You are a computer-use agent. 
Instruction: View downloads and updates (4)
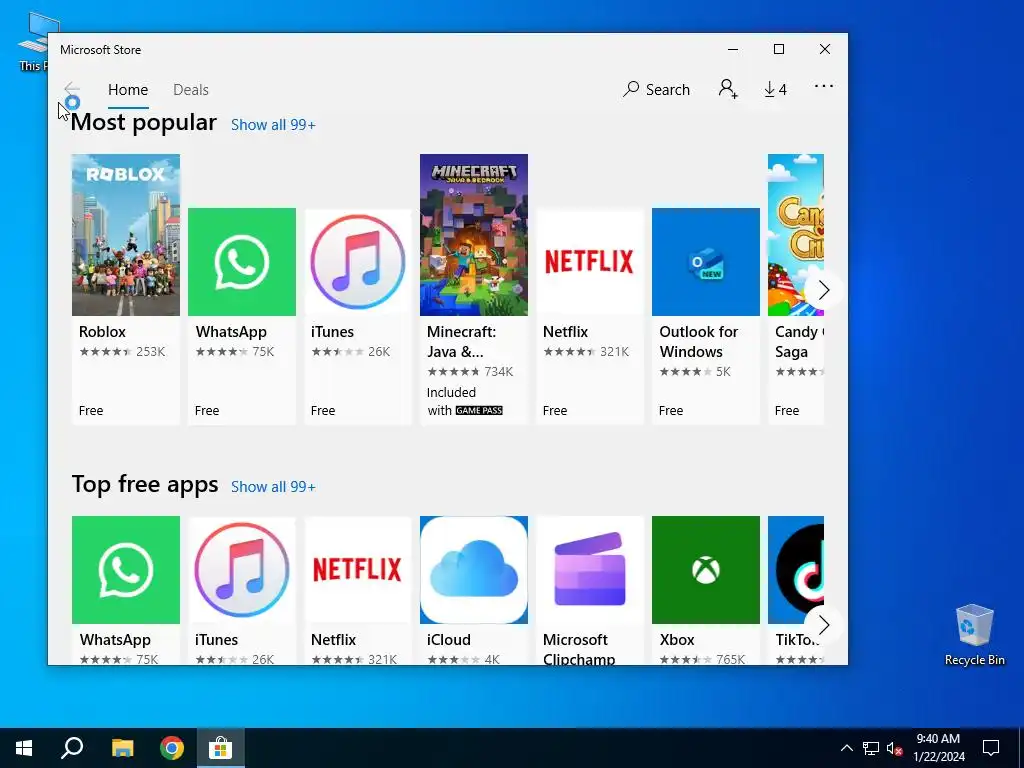[775, 89]
